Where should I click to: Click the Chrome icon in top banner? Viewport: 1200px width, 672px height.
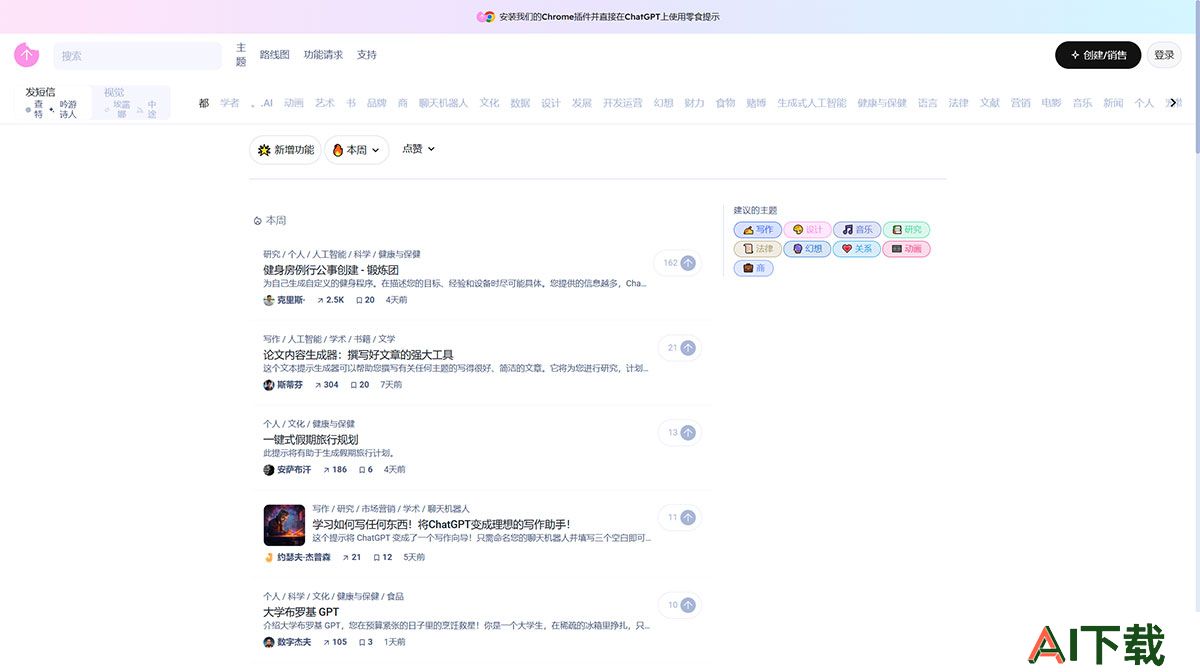click(x=489, y=17)
